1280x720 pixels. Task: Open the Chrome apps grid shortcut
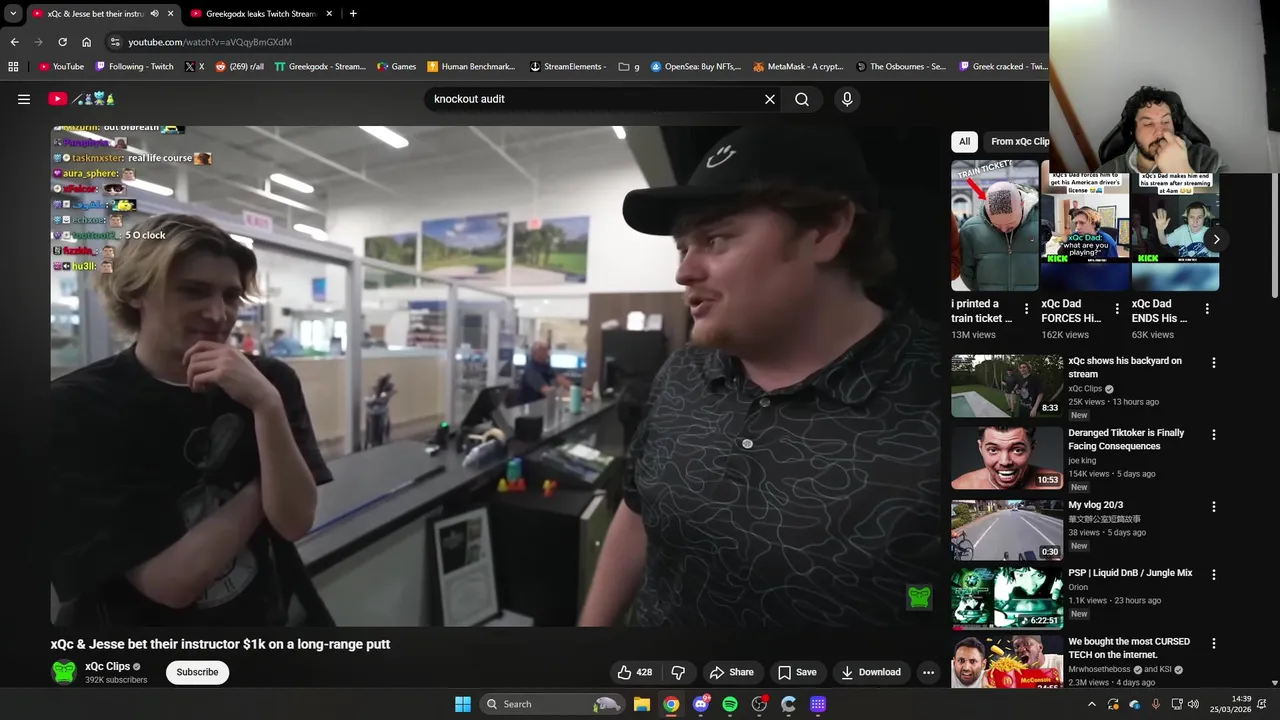[13, 67]
